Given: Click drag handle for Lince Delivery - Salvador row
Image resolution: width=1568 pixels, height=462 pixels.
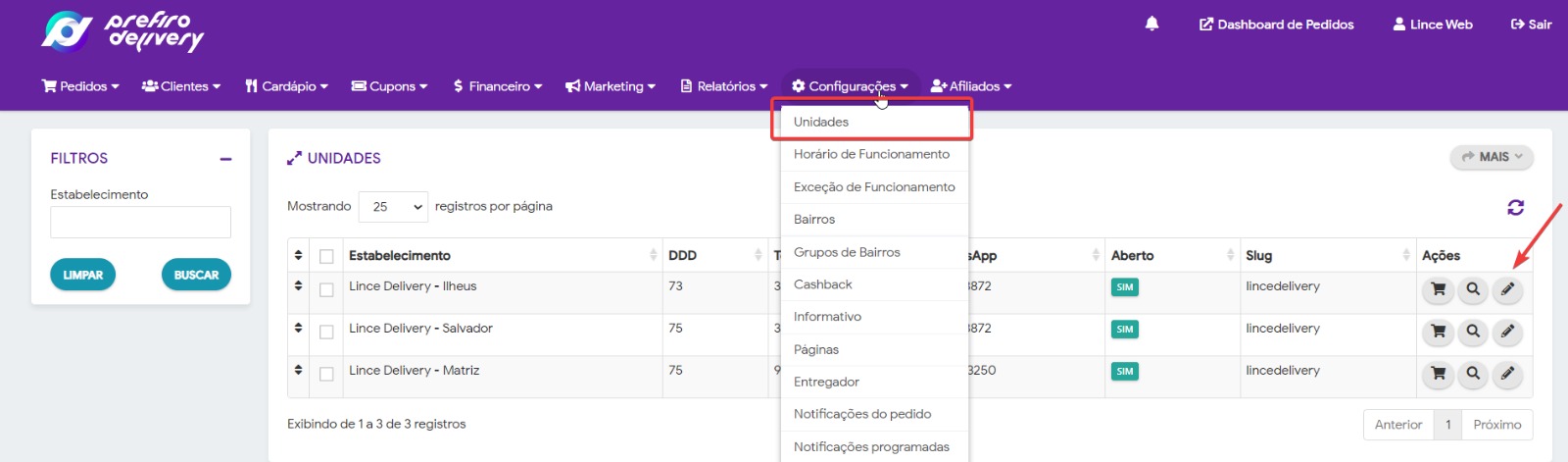Looking at the screenshot, I should tap(298, 328).
